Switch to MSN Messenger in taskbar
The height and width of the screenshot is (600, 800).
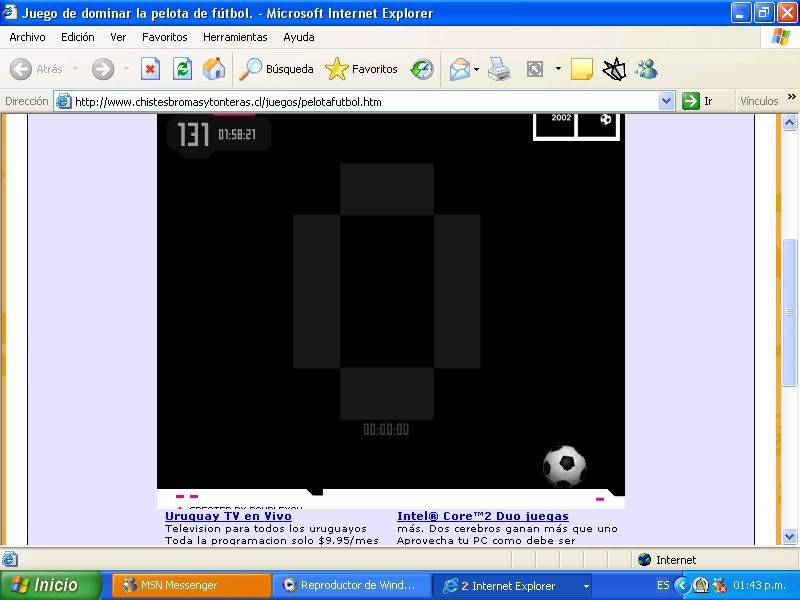(190, 585)
